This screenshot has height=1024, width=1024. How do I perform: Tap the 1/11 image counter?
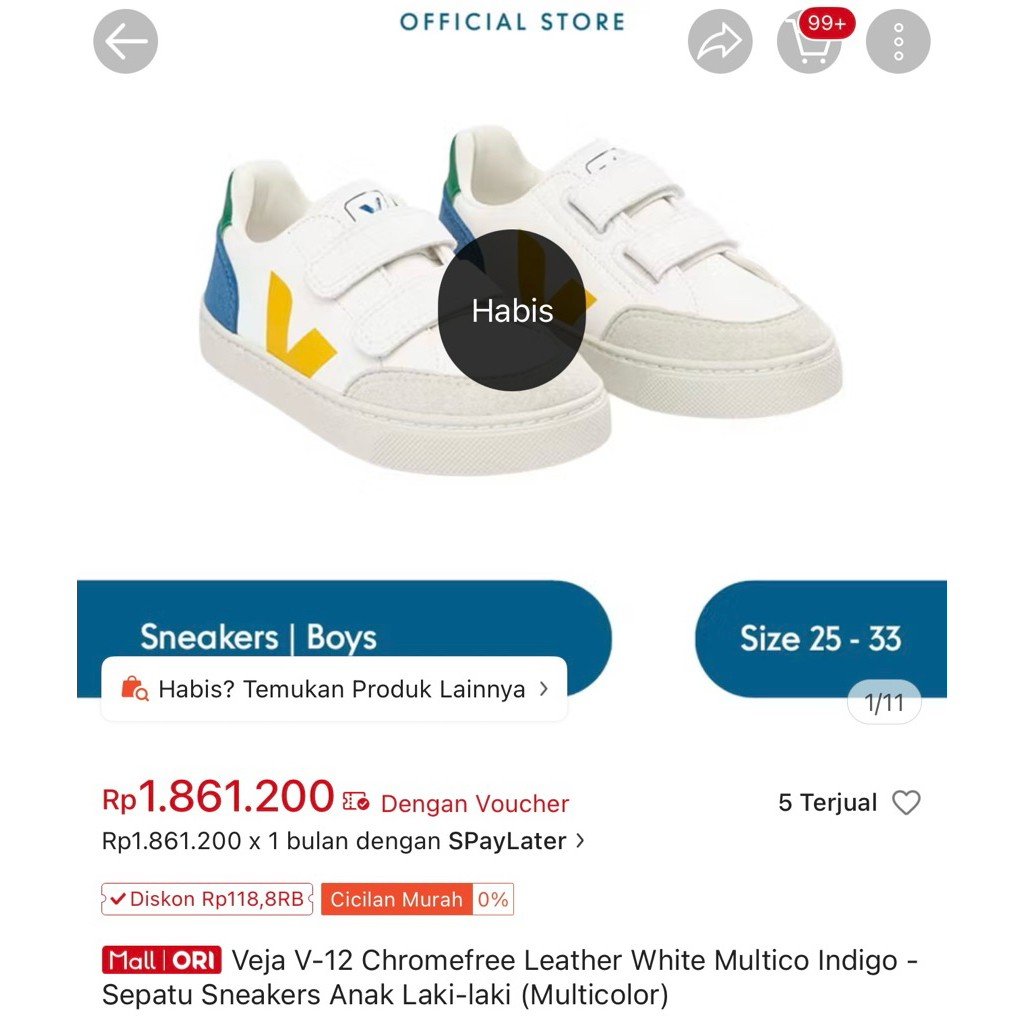pyautogui.click(x=884, y=703)
